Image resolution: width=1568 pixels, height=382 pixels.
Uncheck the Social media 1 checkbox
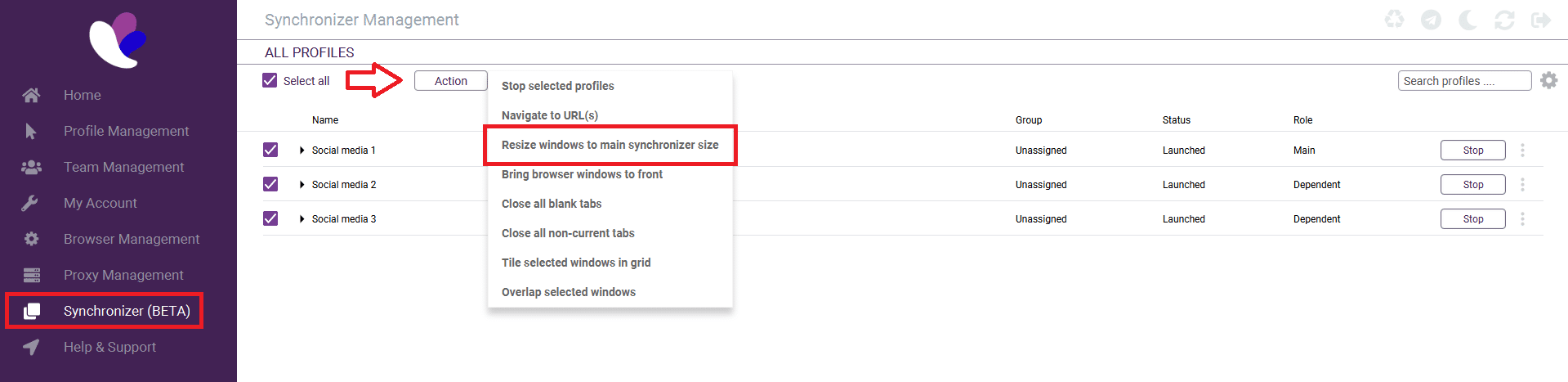click(x=270, y=150)
